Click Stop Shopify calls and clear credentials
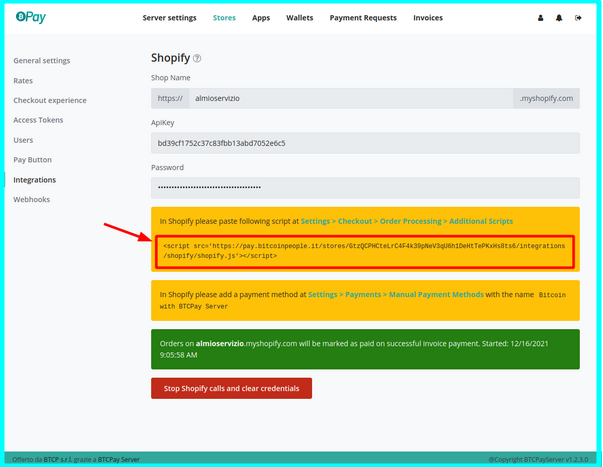Image resolution: width=603 pixels, height=467 pixels. tap(232, 388)
